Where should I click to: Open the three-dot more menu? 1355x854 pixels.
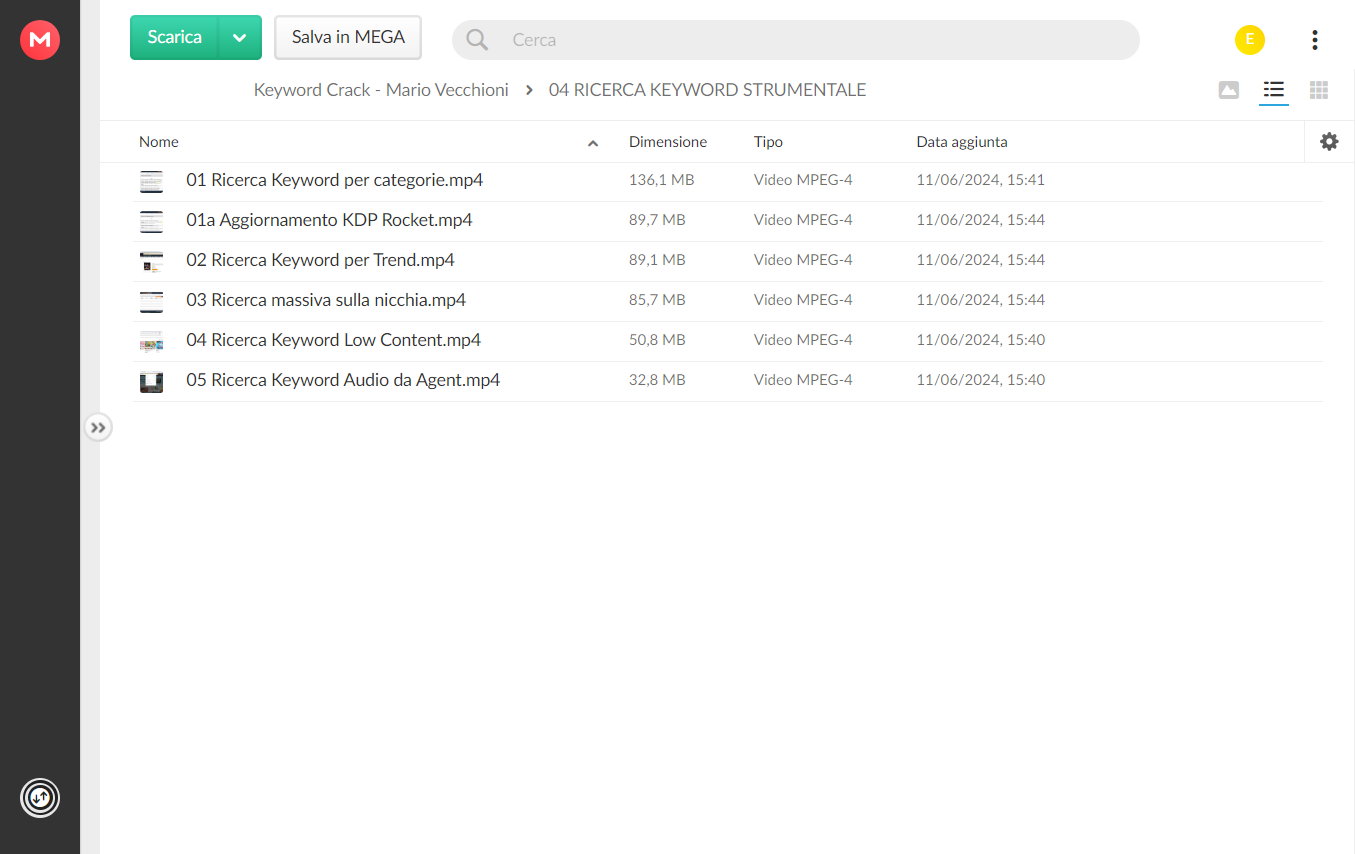(1314, 40)
